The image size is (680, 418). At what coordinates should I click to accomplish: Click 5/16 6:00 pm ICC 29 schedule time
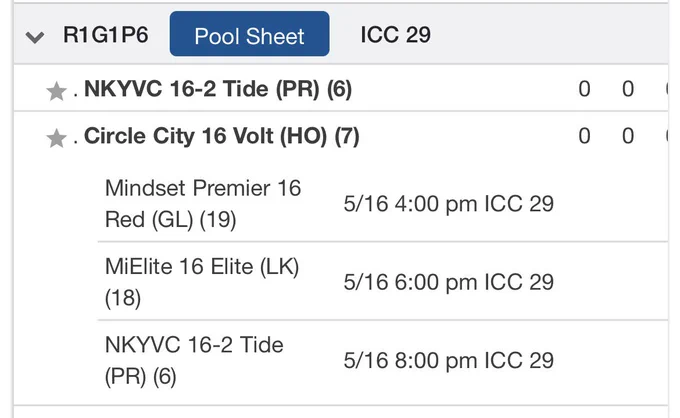tap(448, 282)
